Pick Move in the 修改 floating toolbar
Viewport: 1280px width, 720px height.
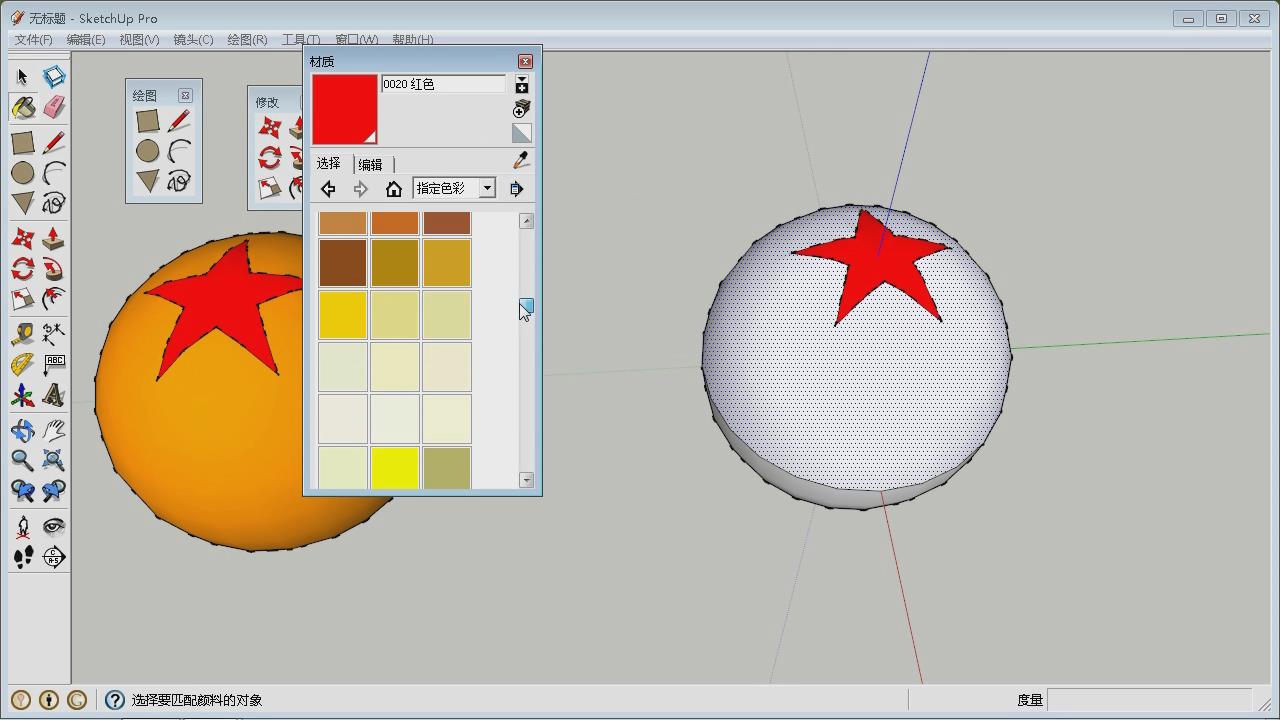pos(270,128)
